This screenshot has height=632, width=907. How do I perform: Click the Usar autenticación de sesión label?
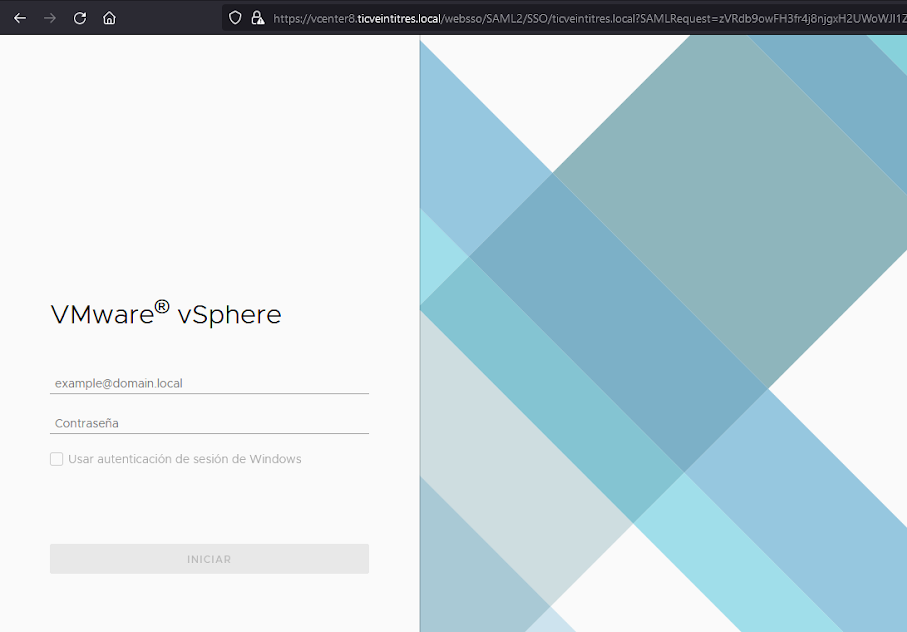pos(185,459)
